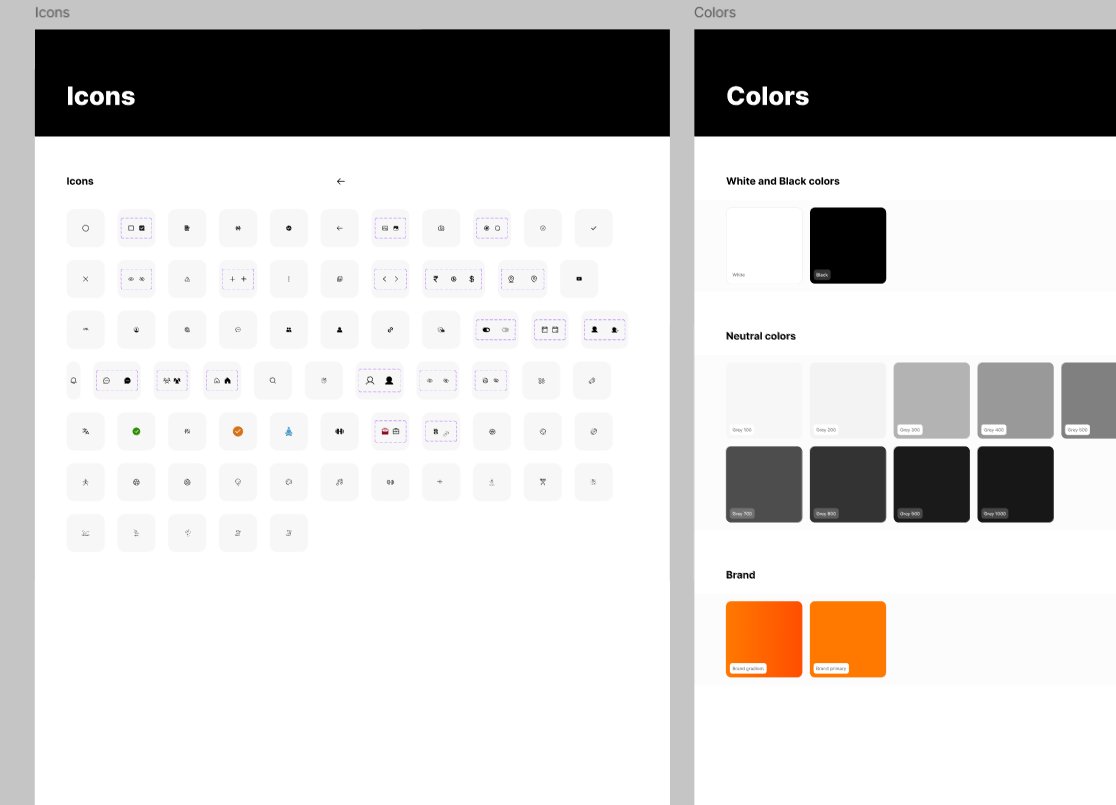
Task: Click the blue meditation figure icon
Action: [x=289, y=431]
